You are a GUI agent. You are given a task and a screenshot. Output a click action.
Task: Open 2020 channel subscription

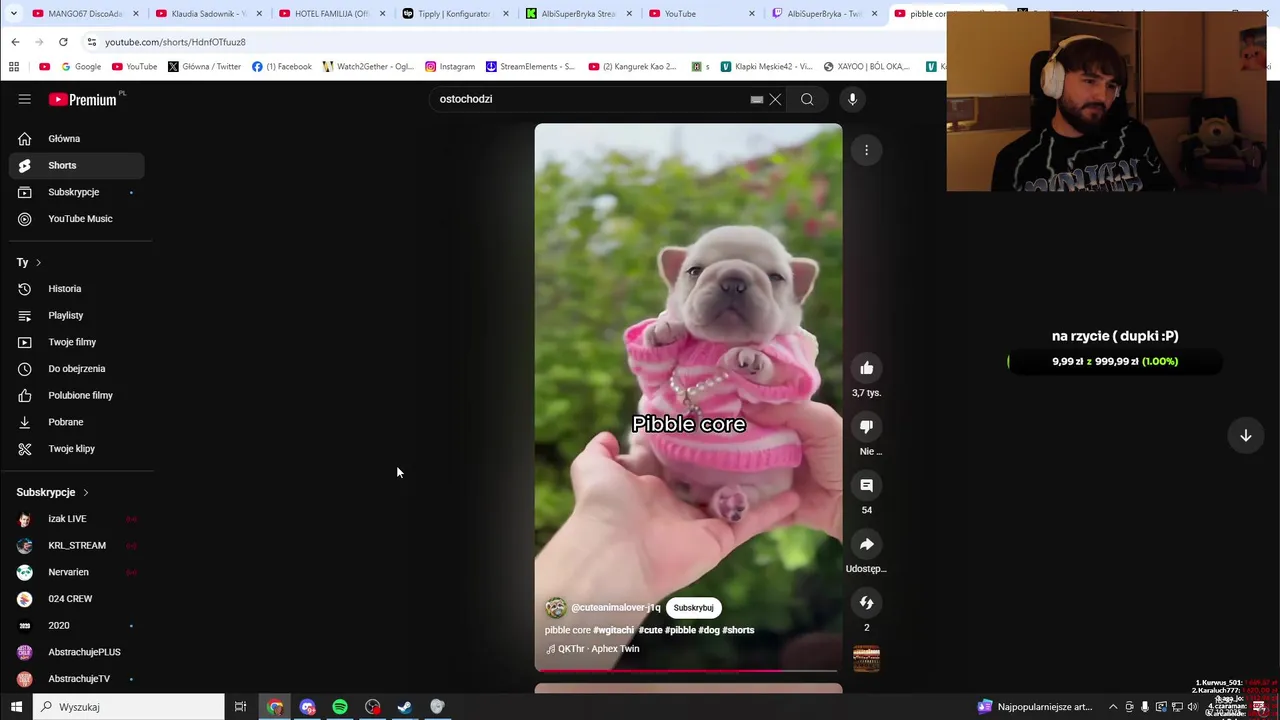76,626
